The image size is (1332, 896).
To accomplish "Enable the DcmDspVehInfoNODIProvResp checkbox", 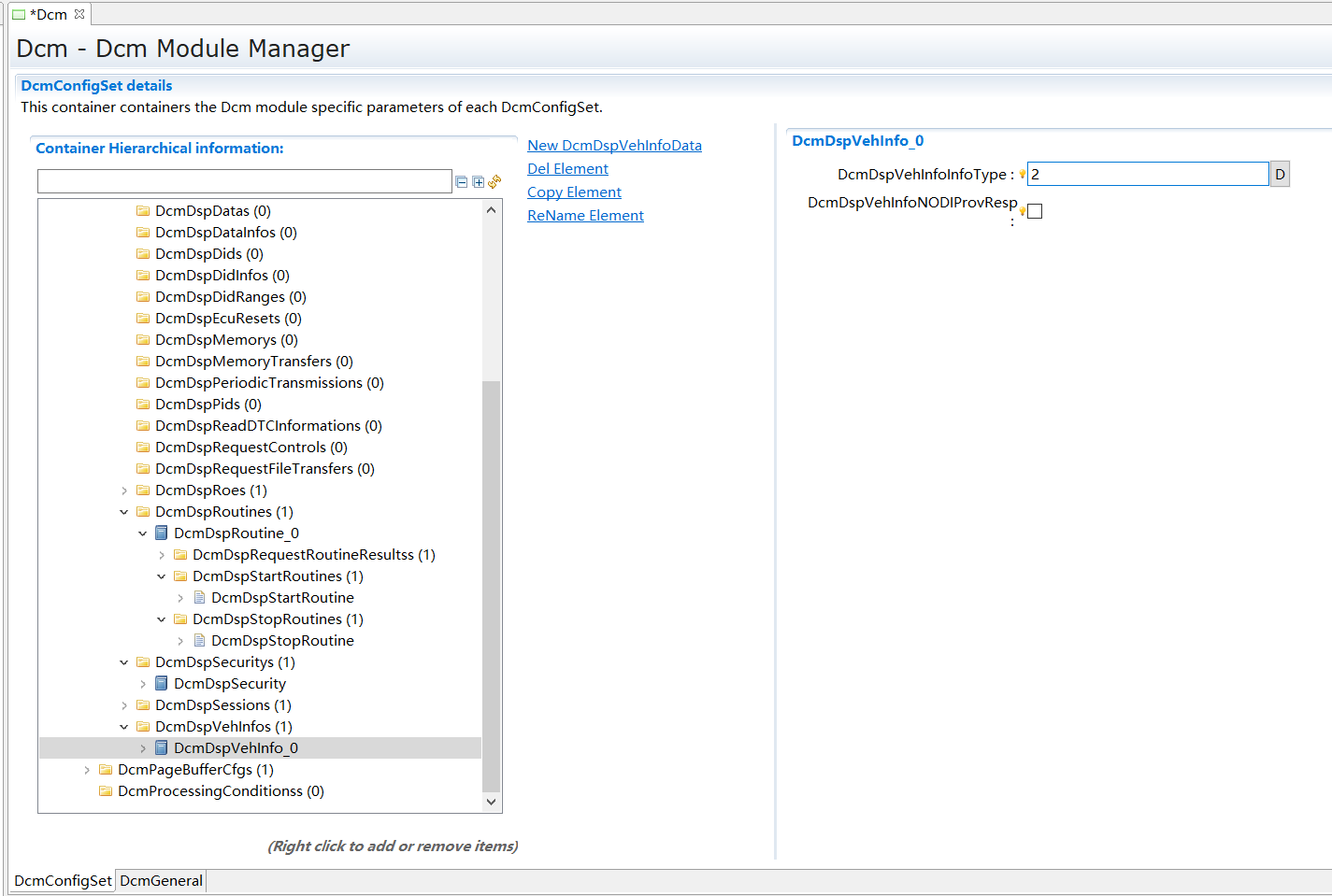I will (x=1035, y=211).
